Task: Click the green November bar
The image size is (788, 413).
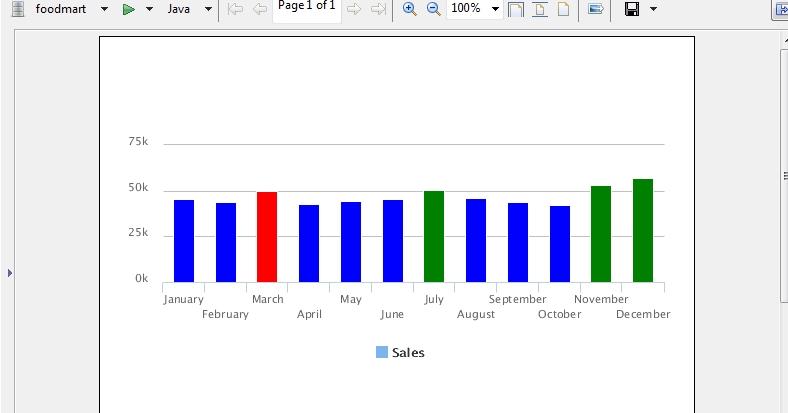Action: tap(601, 234)
